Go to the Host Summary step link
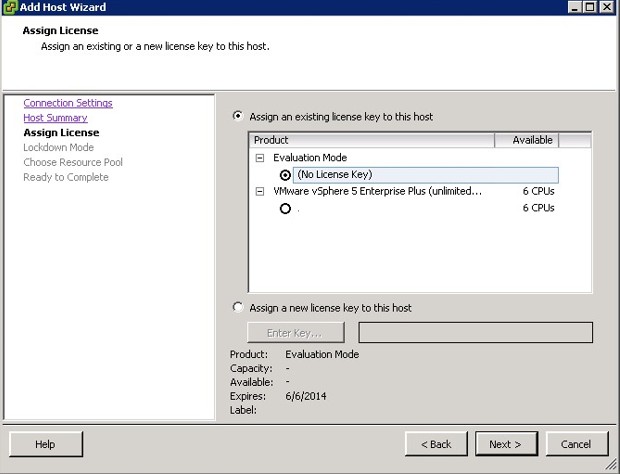The width and height of the screenshot is (620, 474). [x=55, y=118]
